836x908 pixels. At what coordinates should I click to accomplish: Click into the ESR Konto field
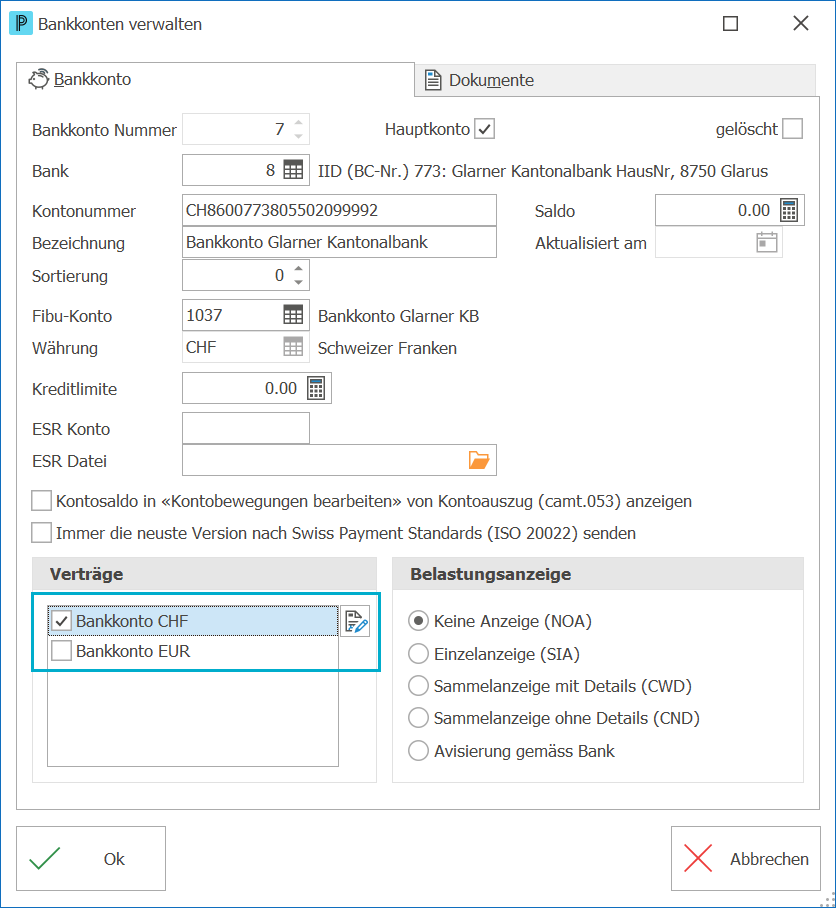(x=246, y=428)
